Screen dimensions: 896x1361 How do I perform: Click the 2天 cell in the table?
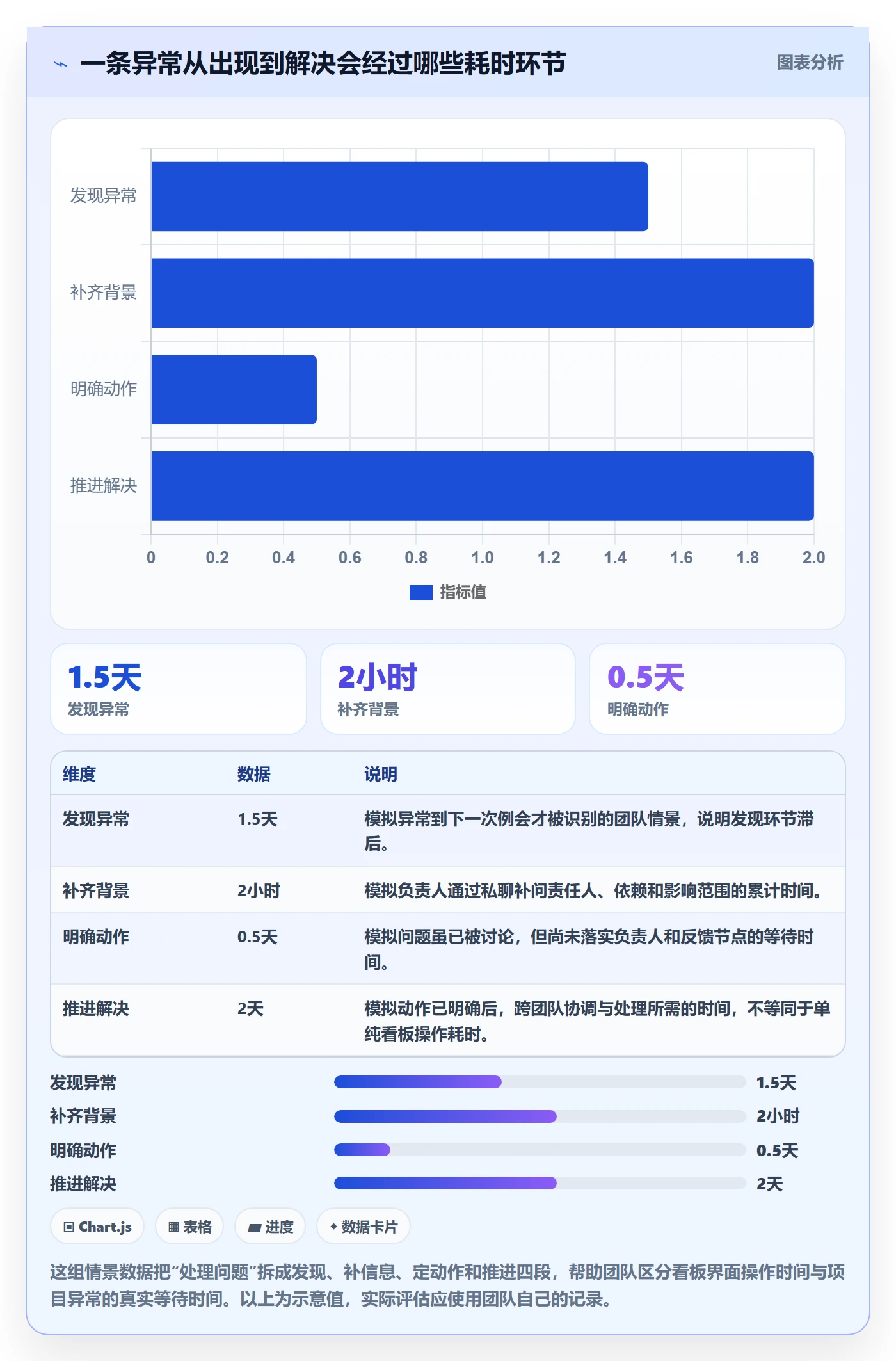(x=251, y=1009)
